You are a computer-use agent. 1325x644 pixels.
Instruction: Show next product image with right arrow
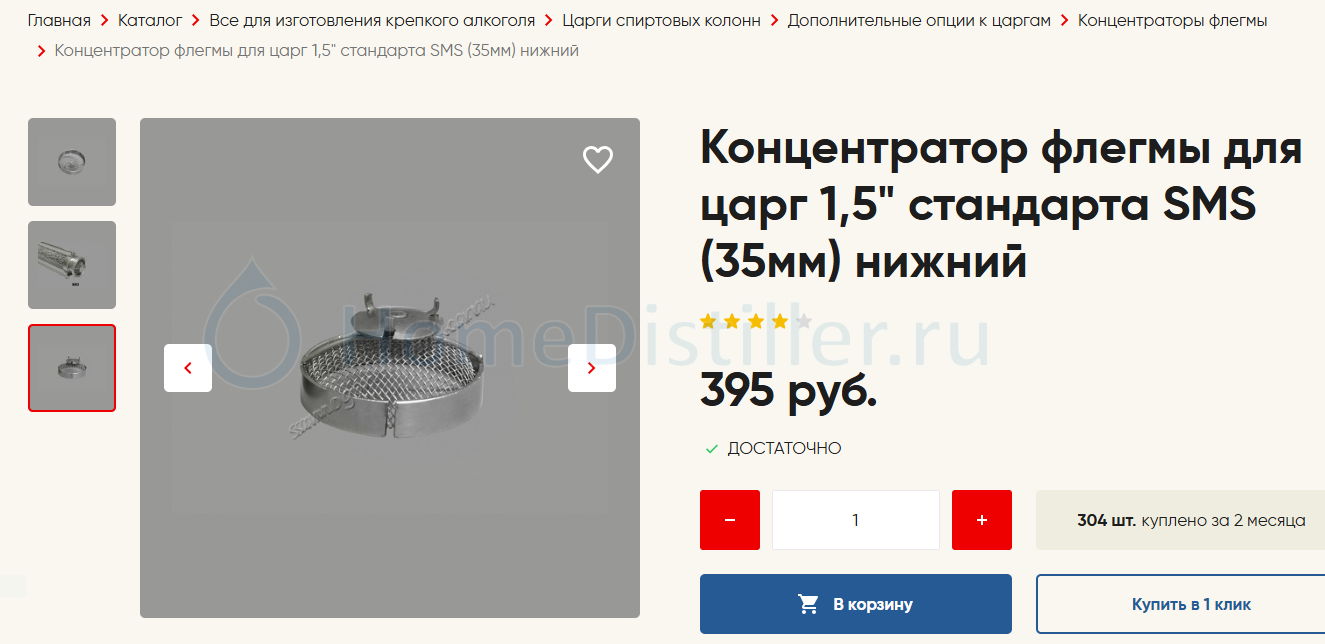click(592, 368)
